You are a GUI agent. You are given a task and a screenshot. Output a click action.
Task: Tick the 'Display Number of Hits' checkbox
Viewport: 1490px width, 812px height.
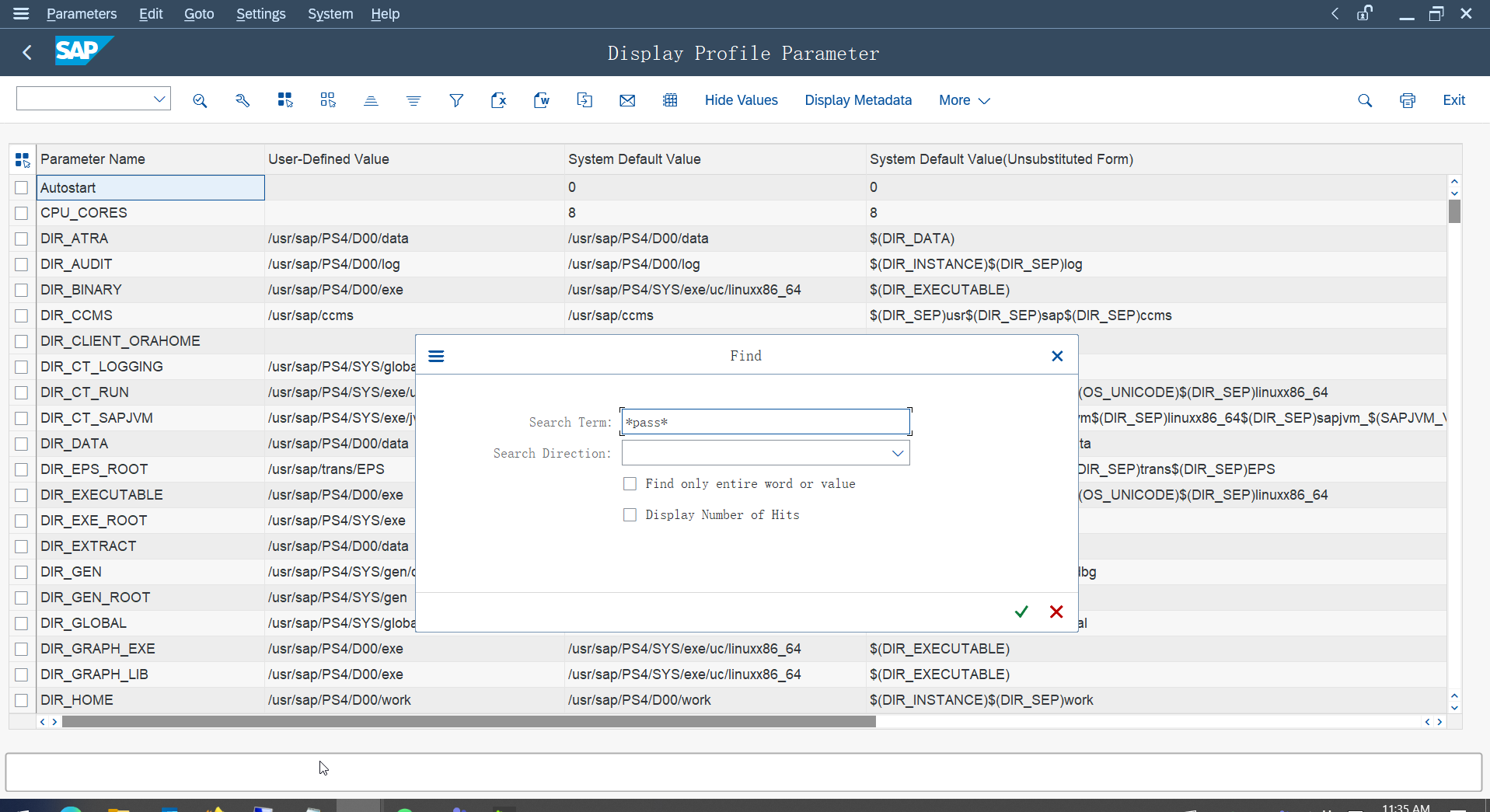[630, 515]
